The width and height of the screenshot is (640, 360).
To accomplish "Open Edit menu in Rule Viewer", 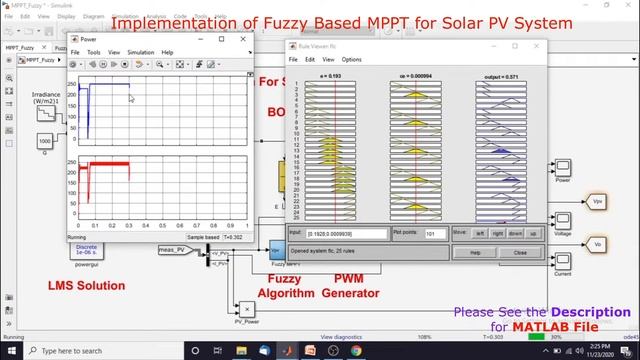I will (x=310, y=60).
